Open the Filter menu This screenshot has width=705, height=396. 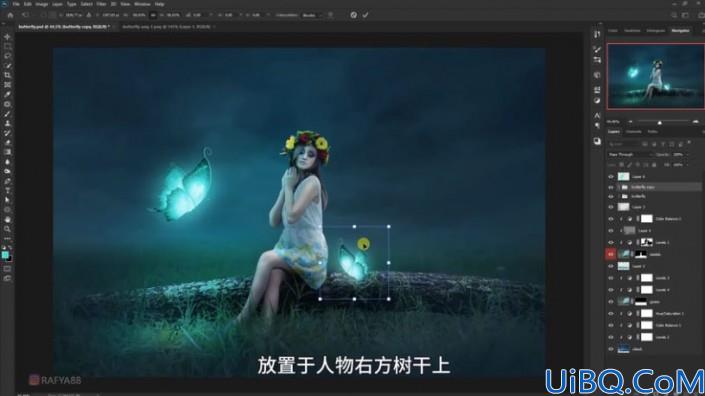[x=101, y=4]
